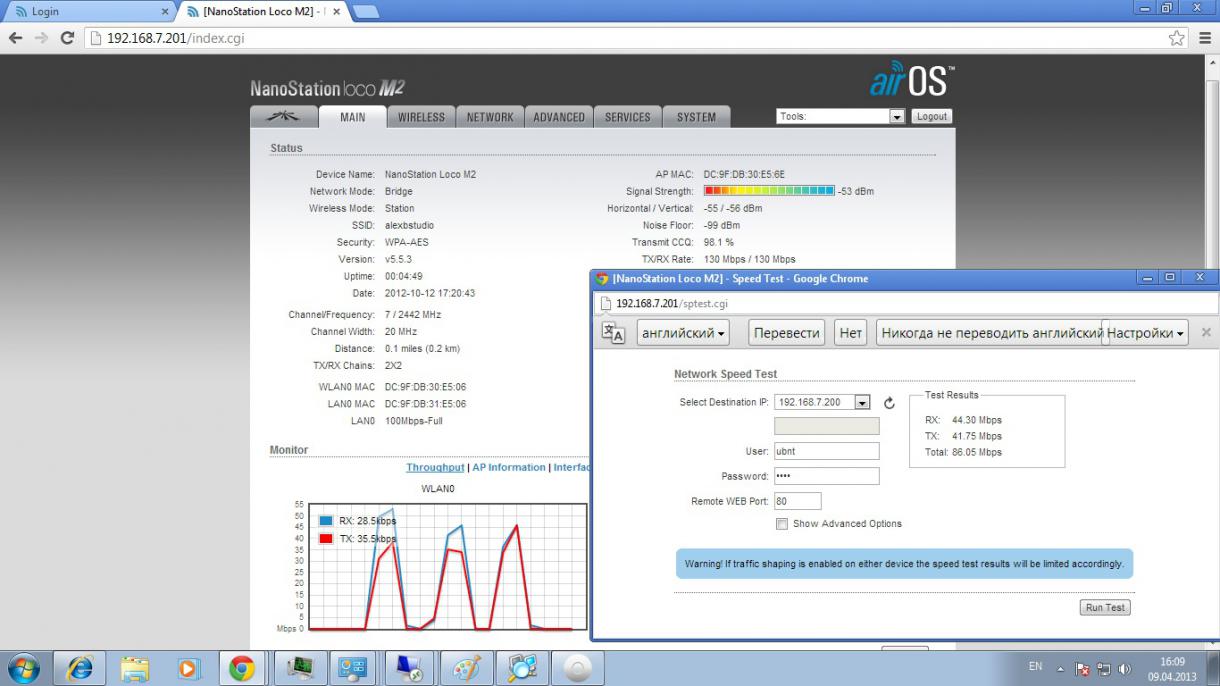Click the Remote WEB Port field
The image size is (1220, 686).
(x=797, y=501)
